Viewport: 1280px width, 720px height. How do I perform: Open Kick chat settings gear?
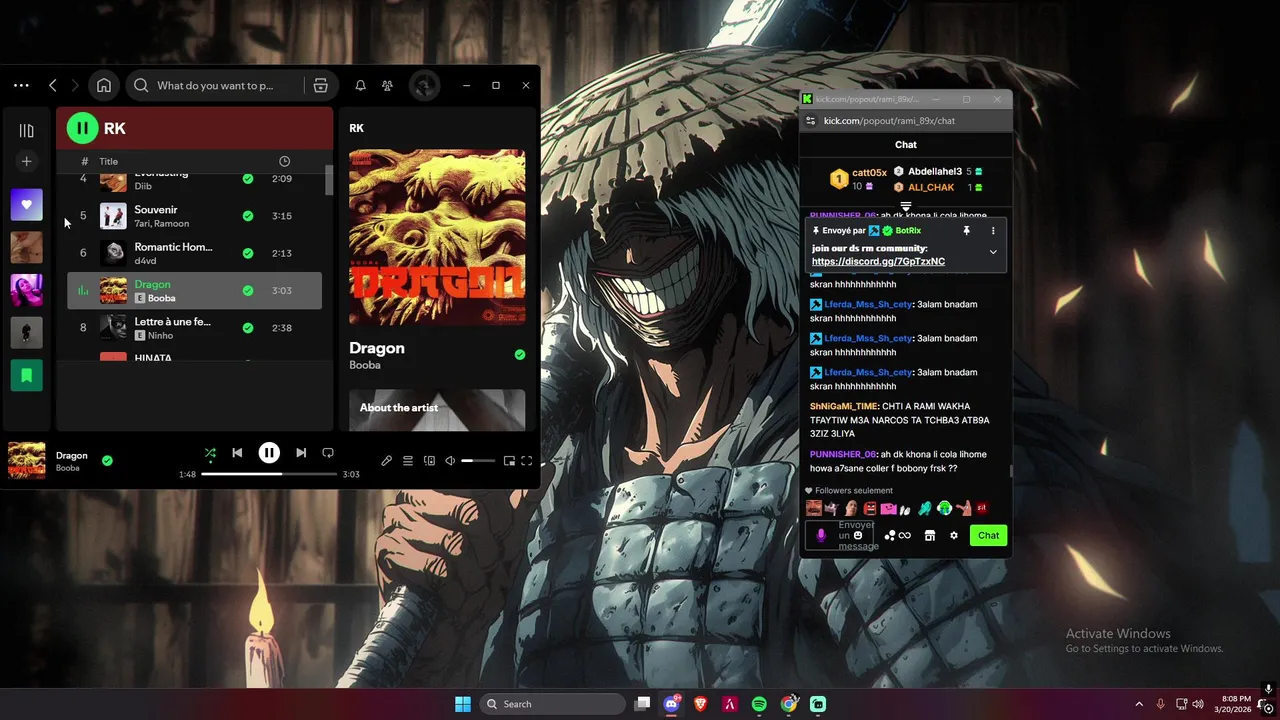coord(954,536)
